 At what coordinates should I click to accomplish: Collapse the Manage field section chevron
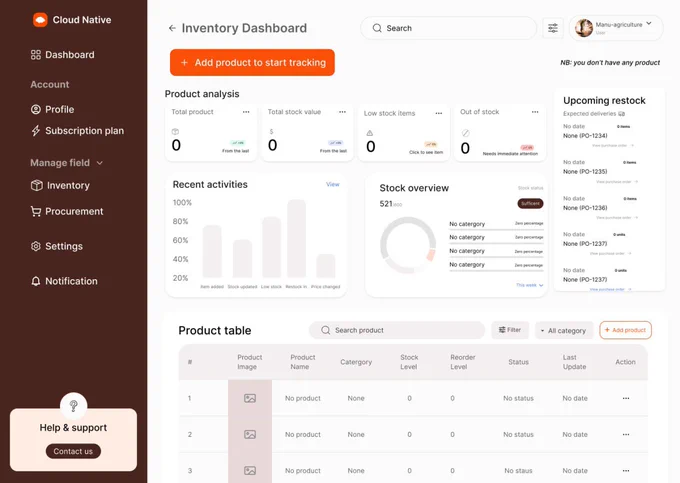pyautogui.click(x=100, y=163)
